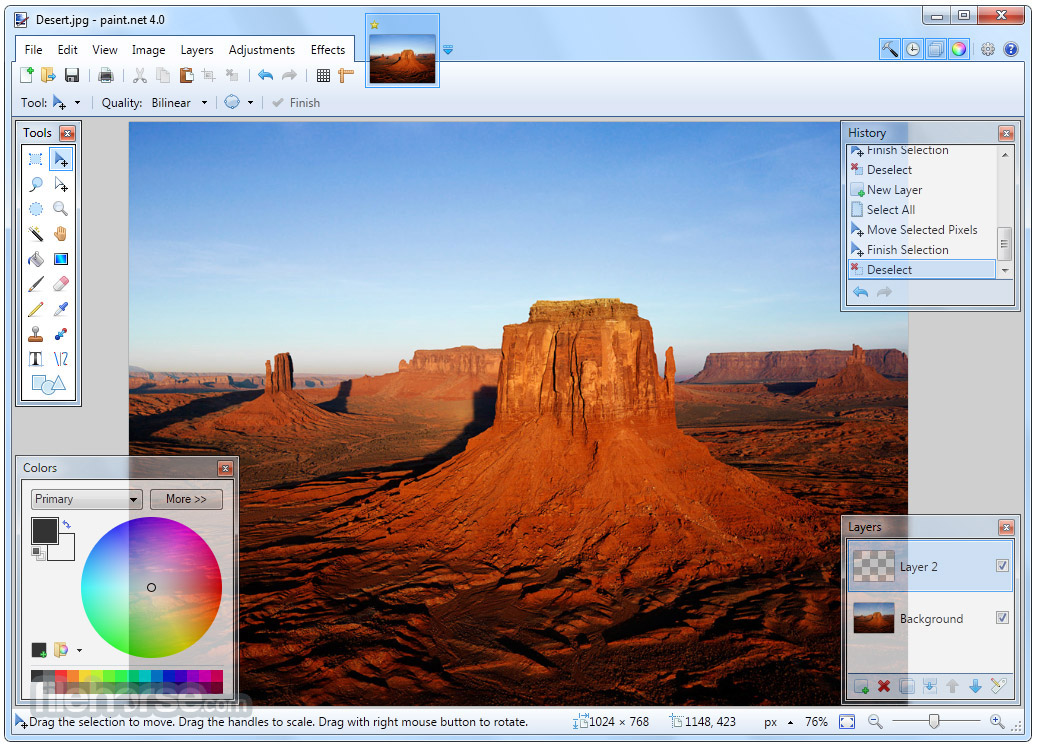
Task: Open the Quality dropdown showing Bilinear
Action: (x=180, y=102)
